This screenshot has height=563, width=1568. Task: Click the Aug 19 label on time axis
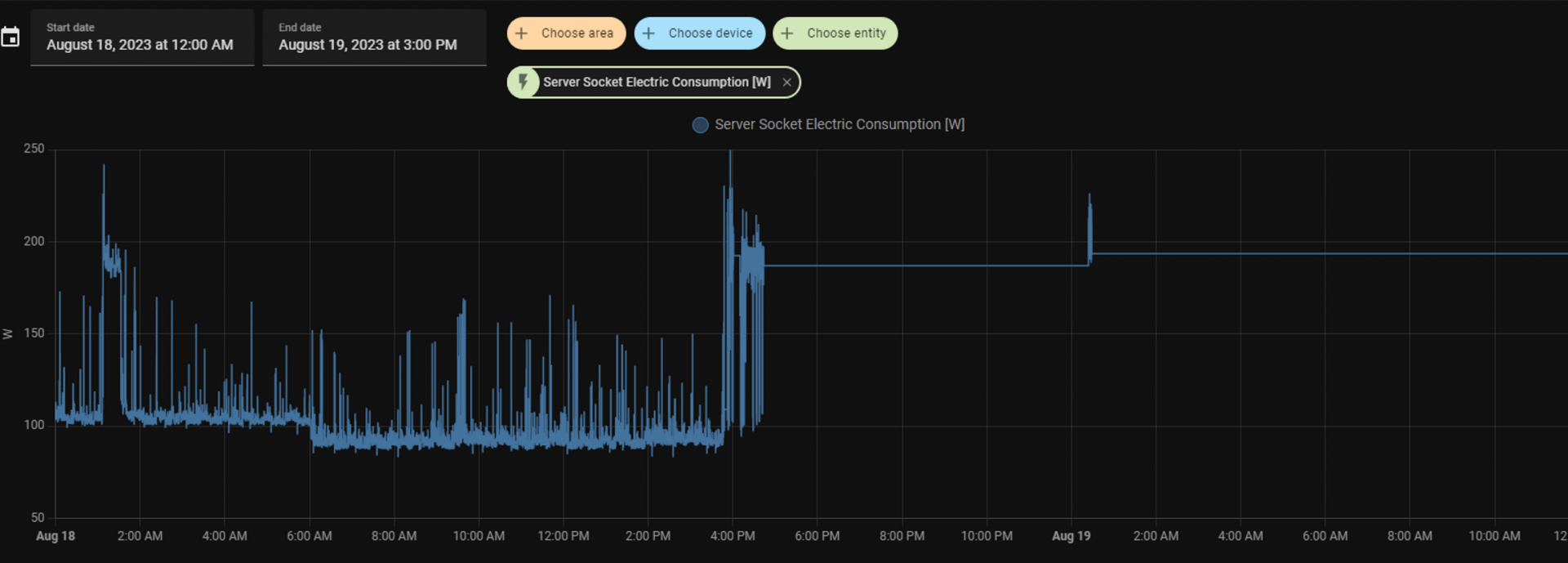click(x=1071, y=536)
